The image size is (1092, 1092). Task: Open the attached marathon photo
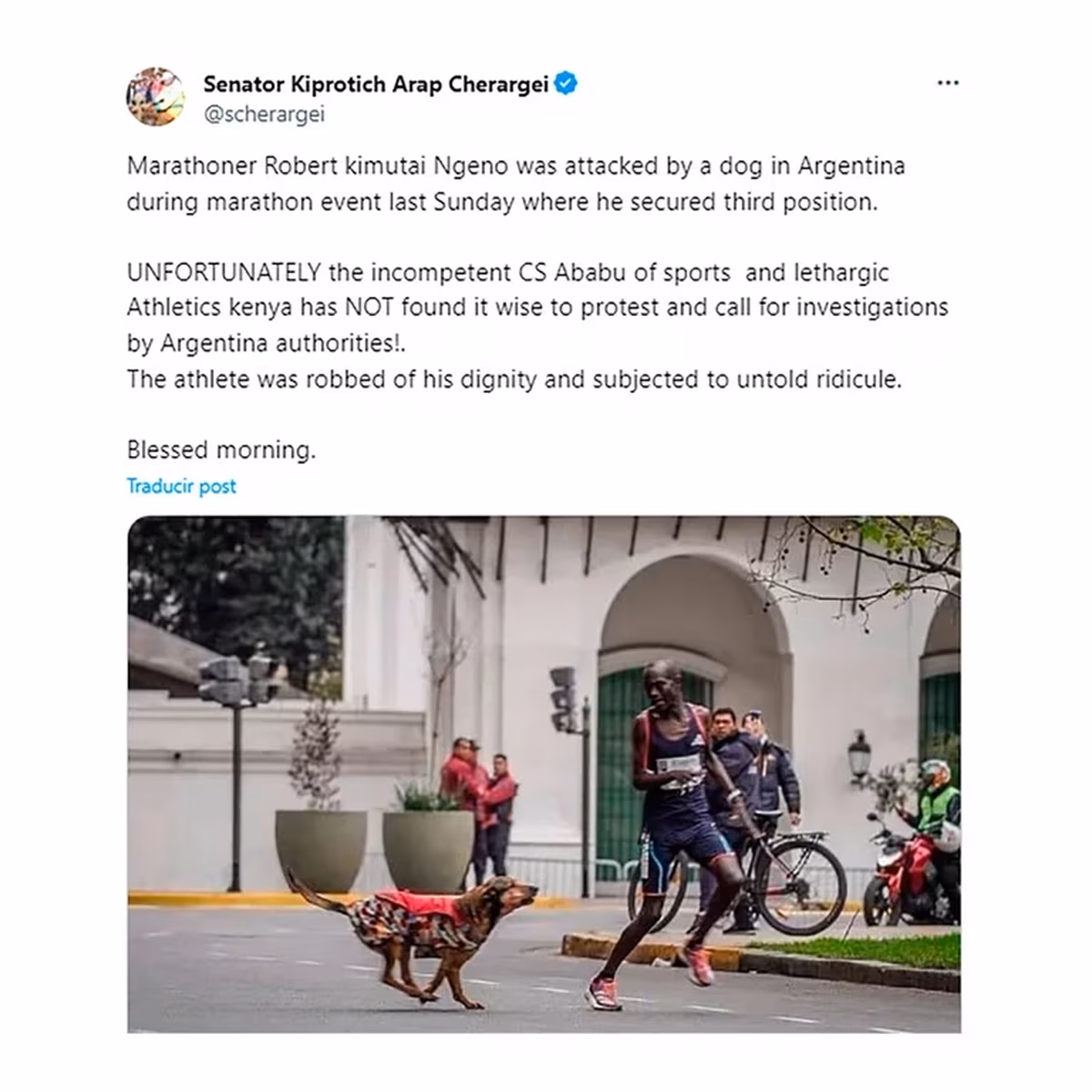point(544,774)
